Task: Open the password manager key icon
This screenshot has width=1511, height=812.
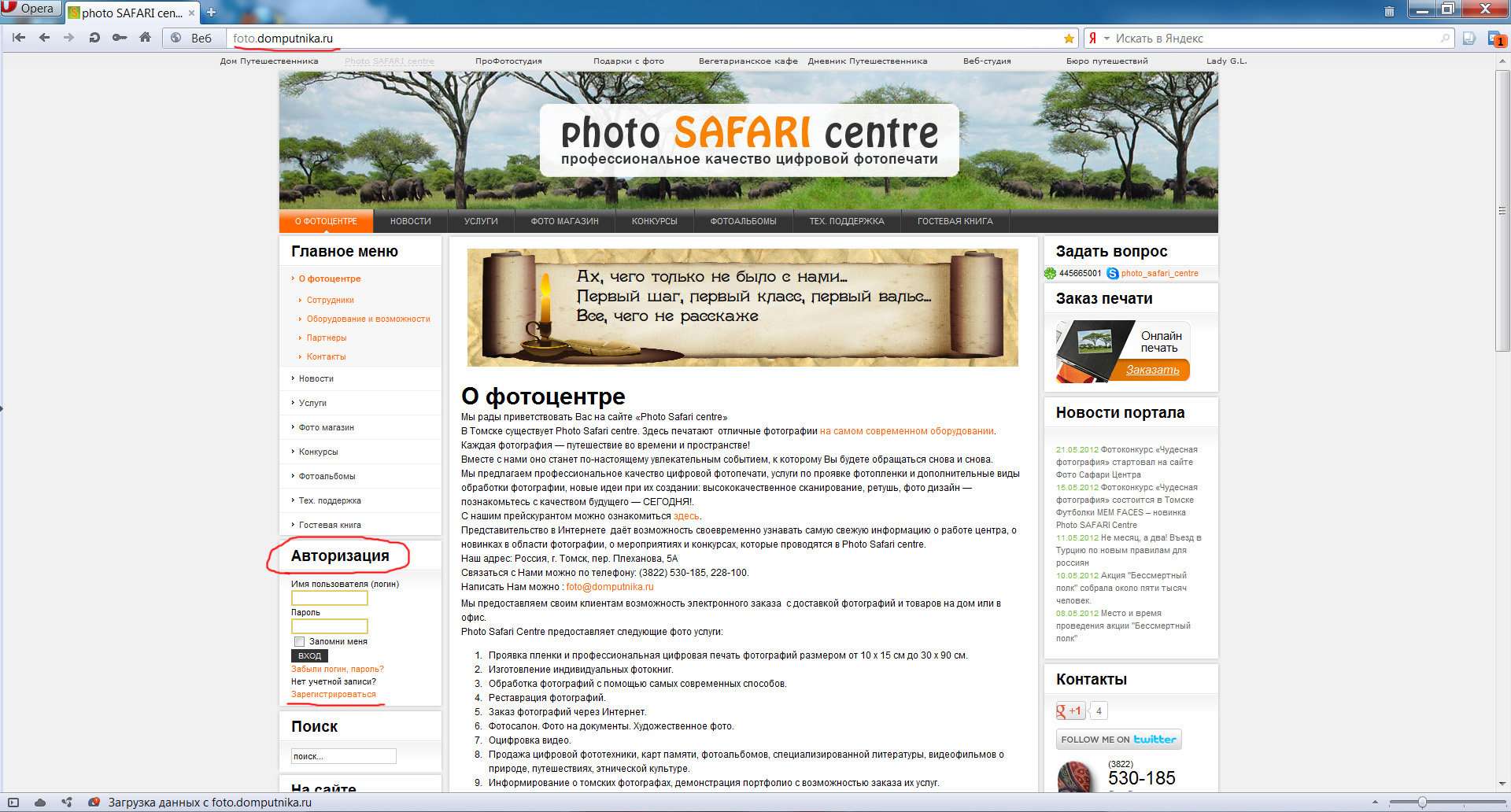Action: point(120,38)
